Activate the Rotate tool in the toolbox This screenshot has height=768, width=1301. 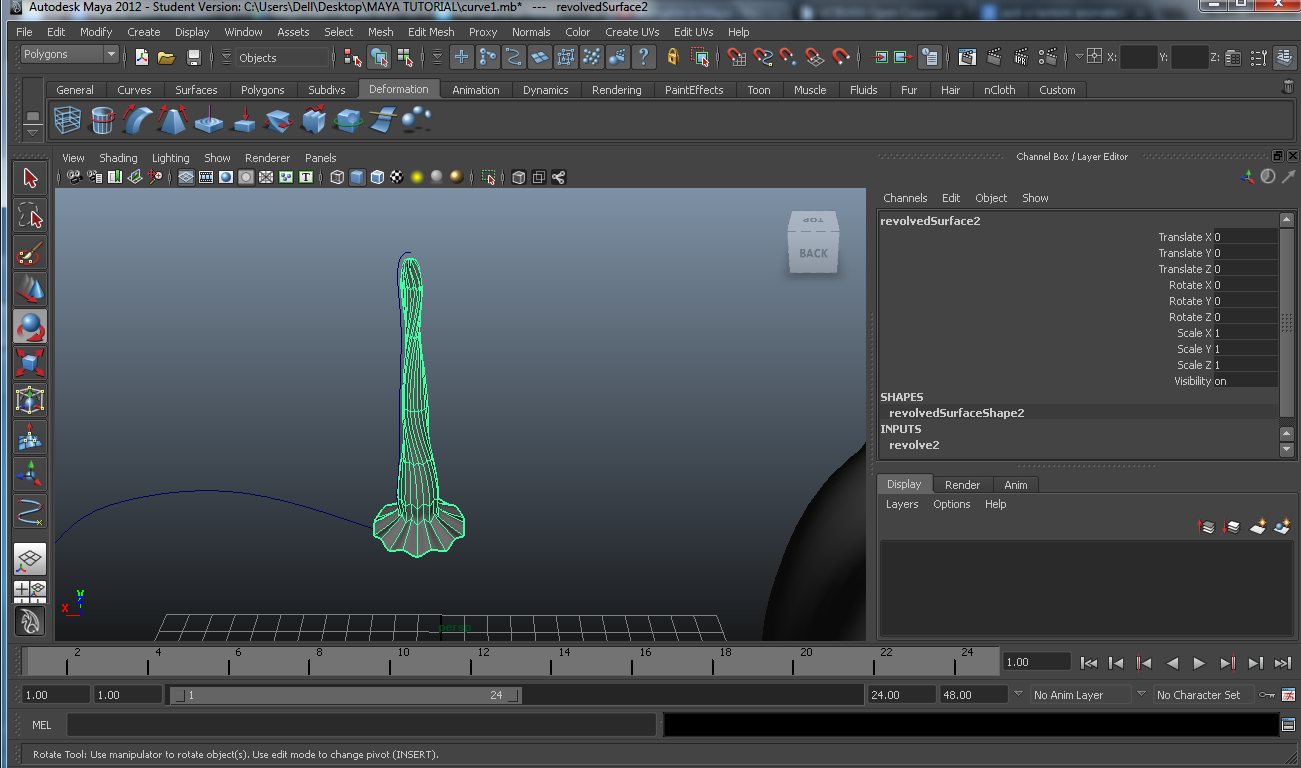pyautogui.click(x=30, y=326)
